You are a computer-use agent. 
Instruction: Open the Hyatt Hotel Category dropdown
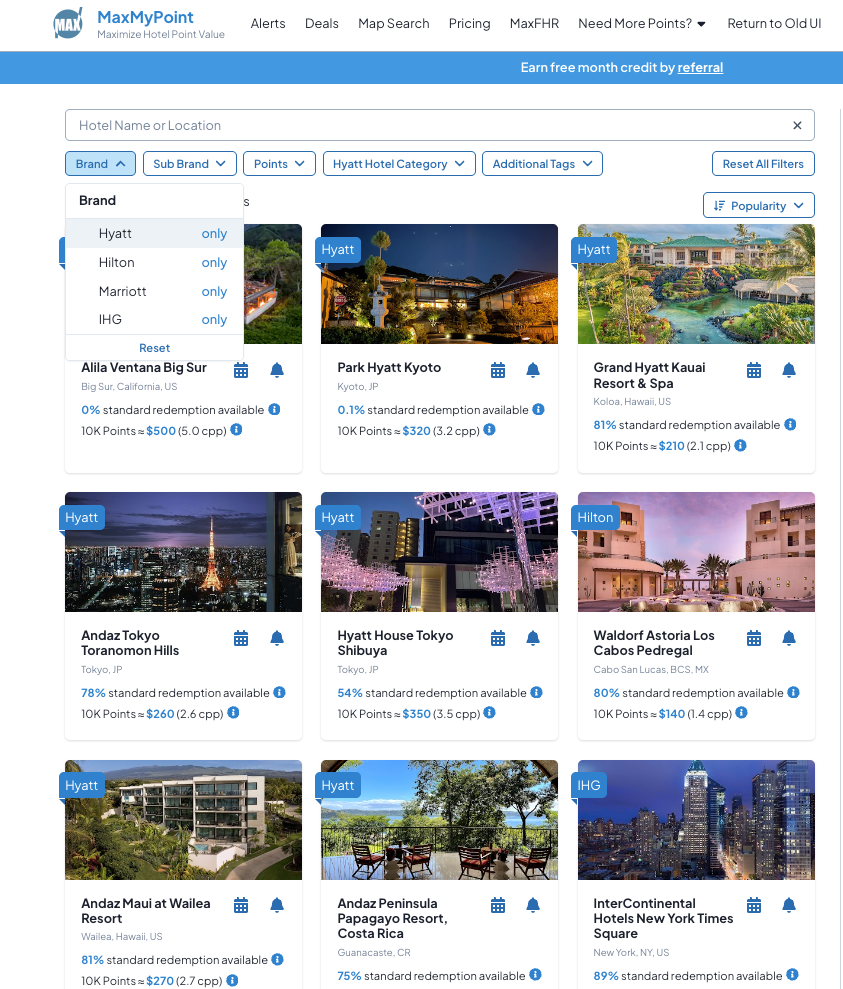click(x=398, y=164)
